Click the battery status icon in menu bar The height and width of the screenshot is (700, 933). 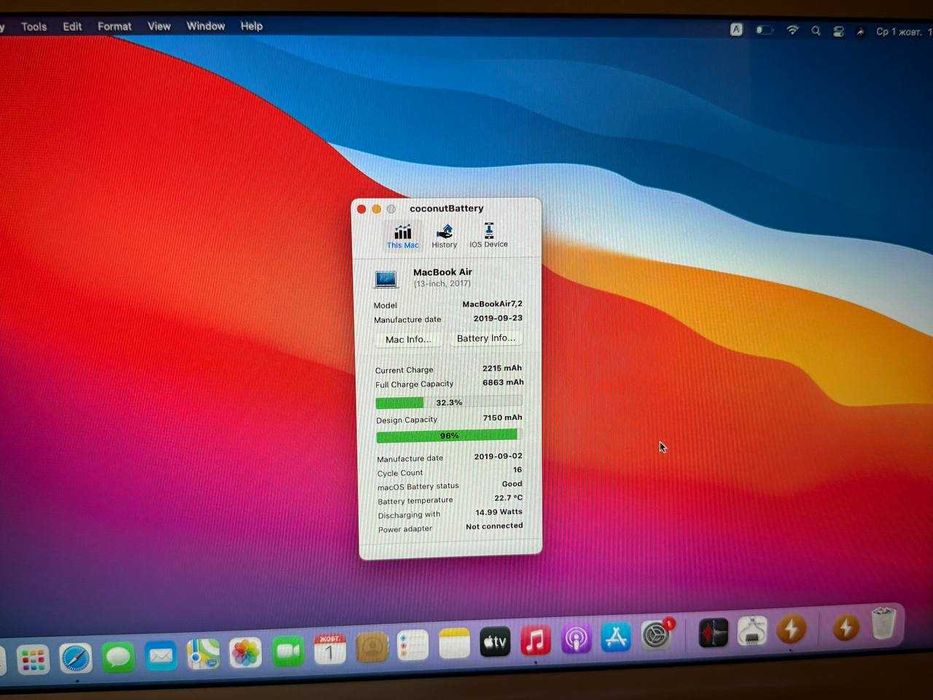point(765,30)
